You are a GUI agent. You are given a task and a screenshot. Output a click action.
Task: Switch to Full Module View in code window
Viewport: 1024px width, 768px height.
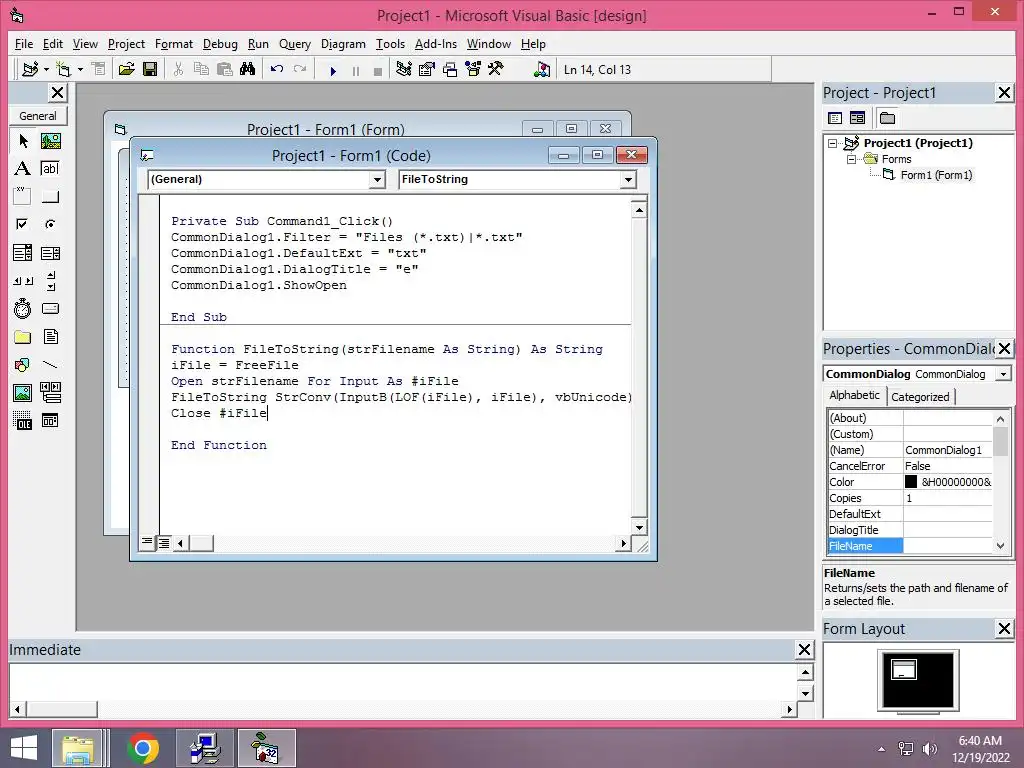coord(163,542)
